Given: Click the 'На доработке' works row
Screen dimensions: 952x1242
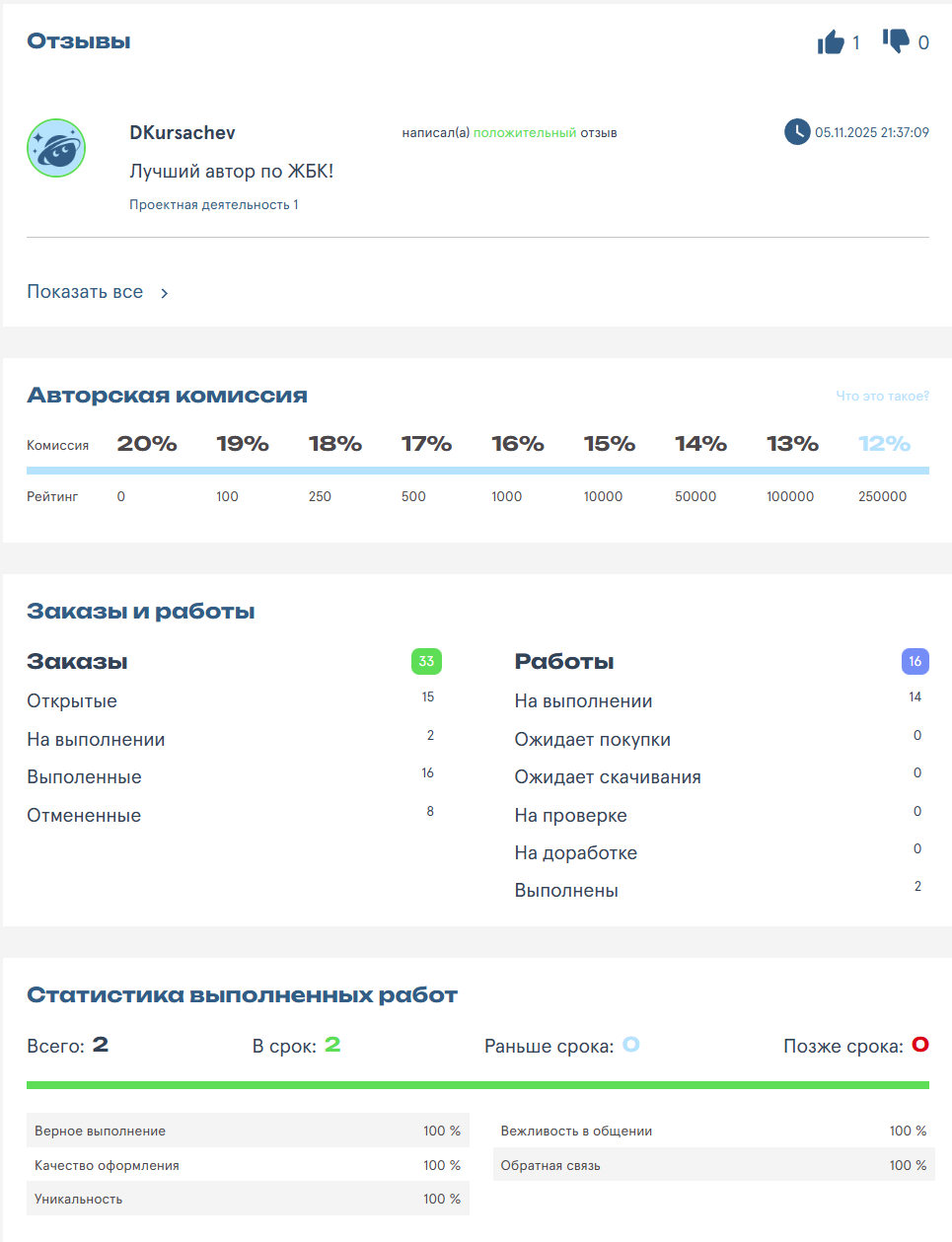Looking at the screenshot, I should click(x=575, y=853).
